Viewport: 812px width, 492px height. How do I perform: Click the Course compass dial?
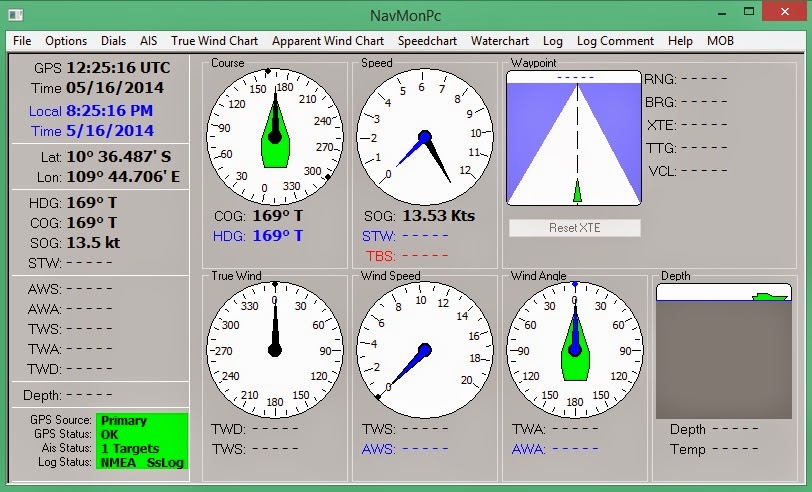[274, 137]
